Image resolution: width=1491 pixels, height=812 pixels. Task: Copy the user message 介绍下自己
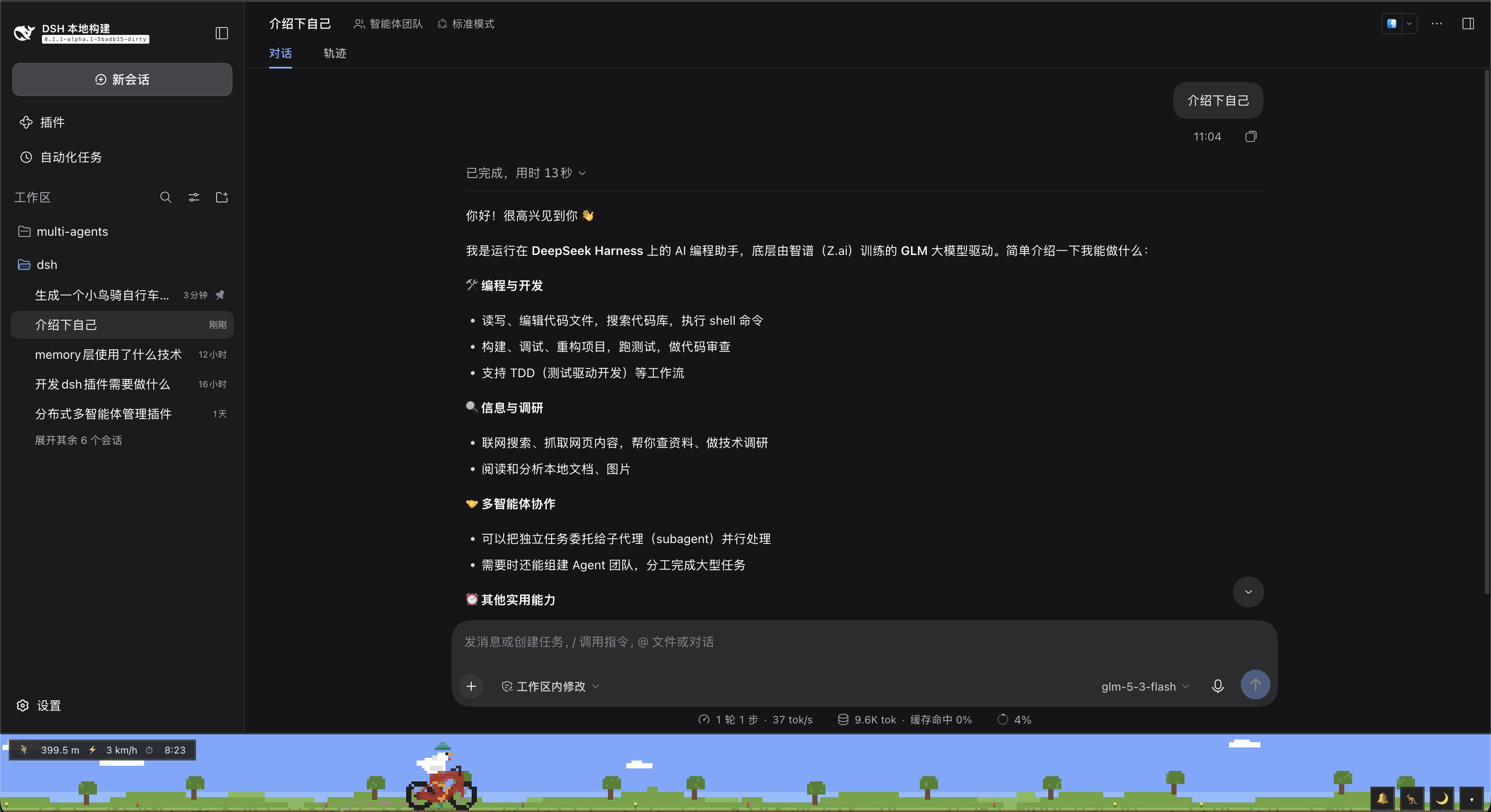tap(1250, 137)
